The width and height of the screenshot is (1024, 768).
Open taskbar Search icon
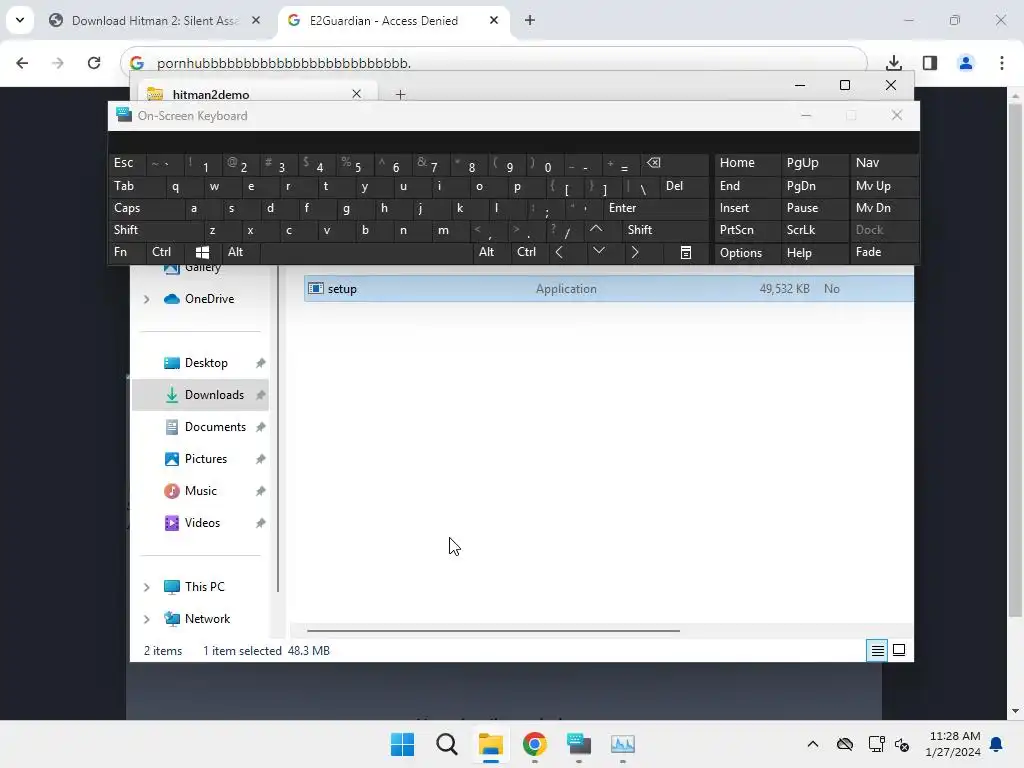point(447,744)
